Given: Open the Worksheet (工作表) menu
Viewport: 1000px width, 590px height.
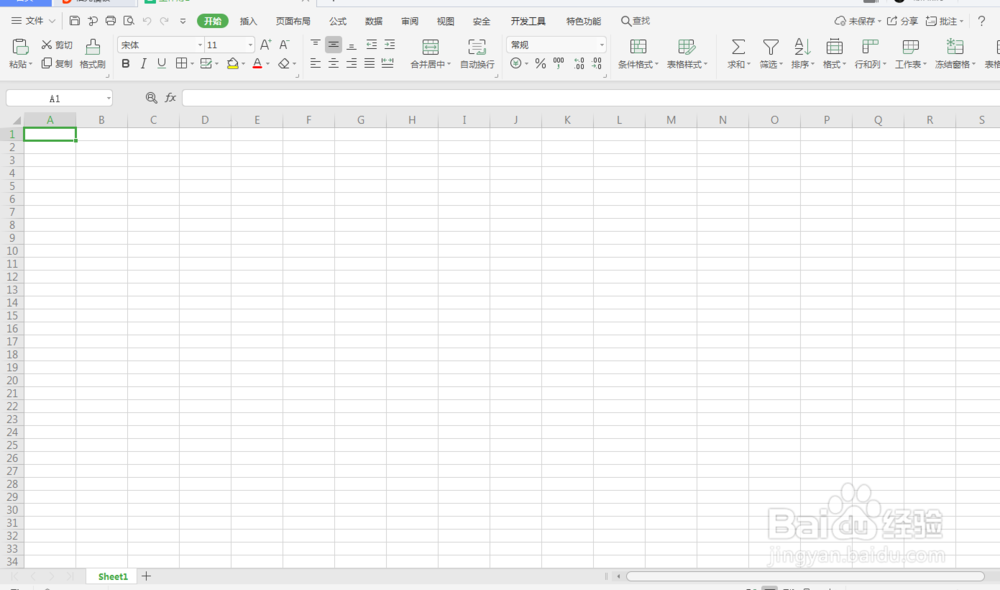Looking at the screenshot, I should pyautogui.click(x=911, y=54).
